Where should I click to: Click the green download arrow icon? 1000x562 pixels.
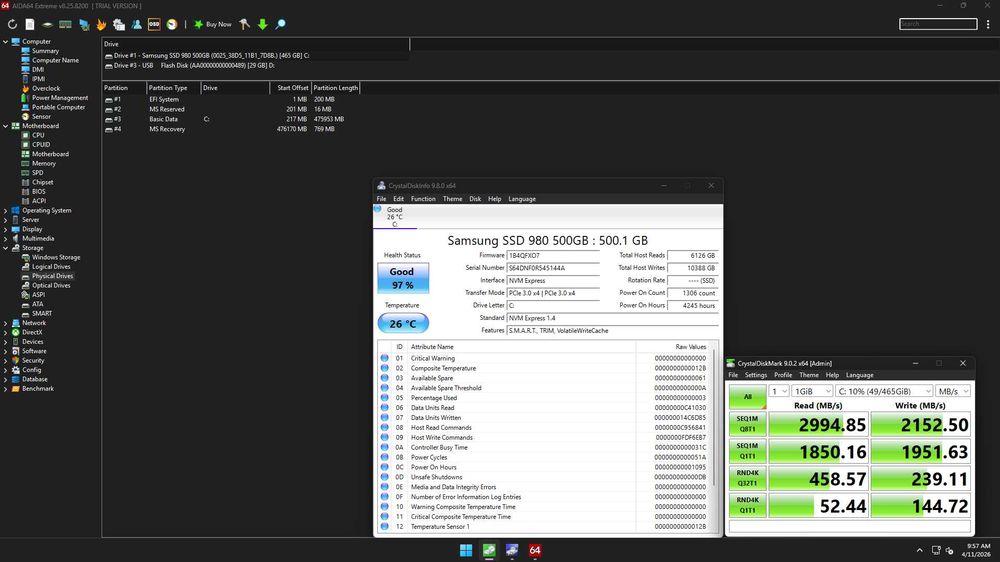(x=262, y=24)
